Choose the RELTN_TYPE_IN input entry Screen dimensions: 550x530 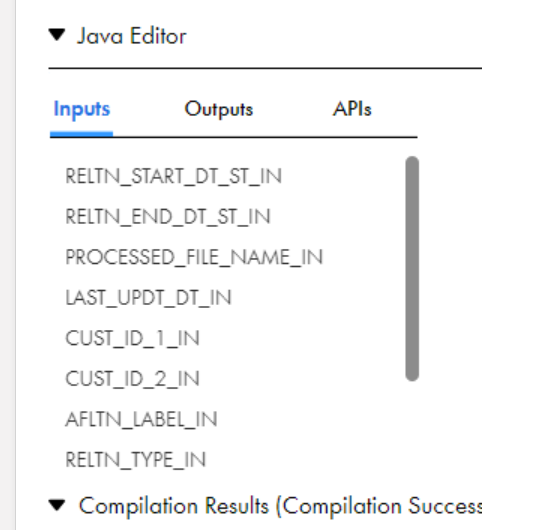click(x=135, y=460)
